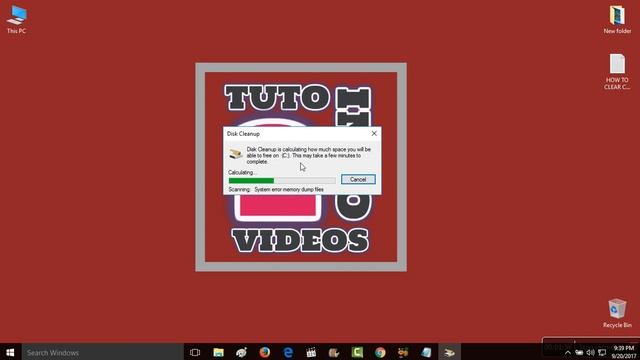Open the taskbar clock showing 9:39 PM
The image size is (640, 360).
pos(624,352)
